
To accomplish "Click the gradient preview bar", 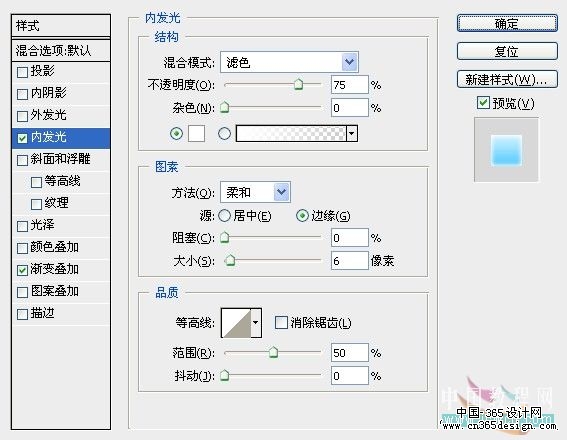I will [x=291, y=133].
